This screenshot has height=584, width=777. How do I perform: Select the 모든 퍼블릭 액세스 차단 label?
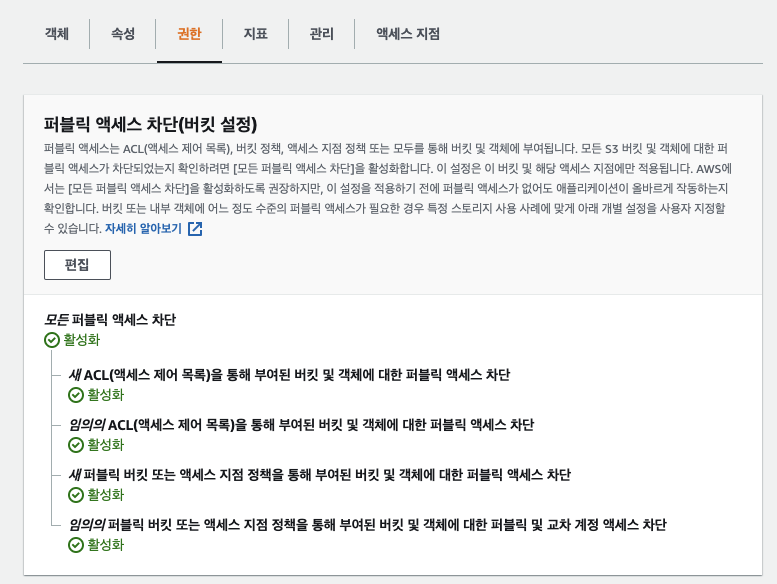pos(110,320)
